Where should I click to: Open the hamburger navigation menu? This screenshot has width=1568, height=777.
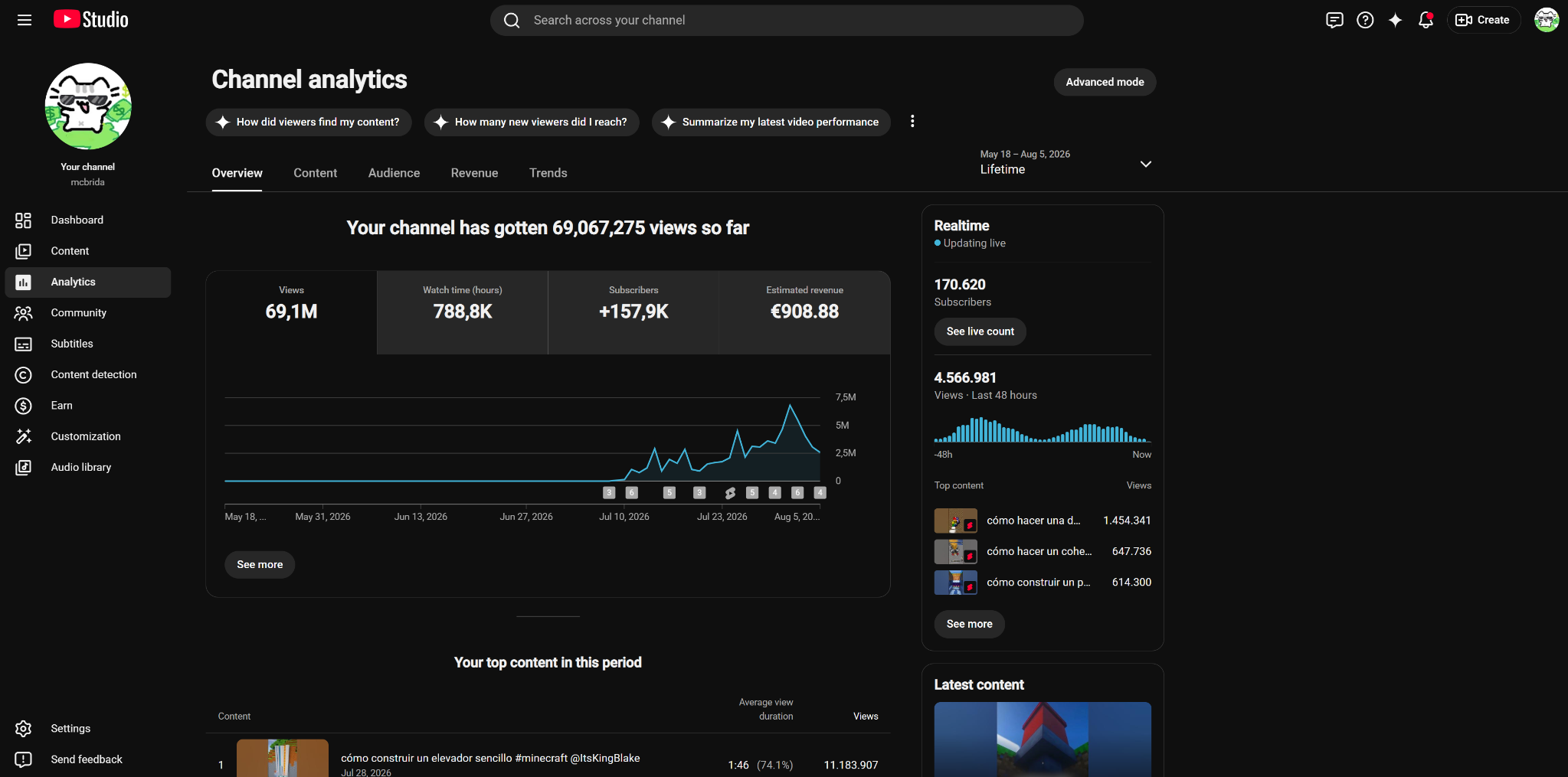click(25, 20)
